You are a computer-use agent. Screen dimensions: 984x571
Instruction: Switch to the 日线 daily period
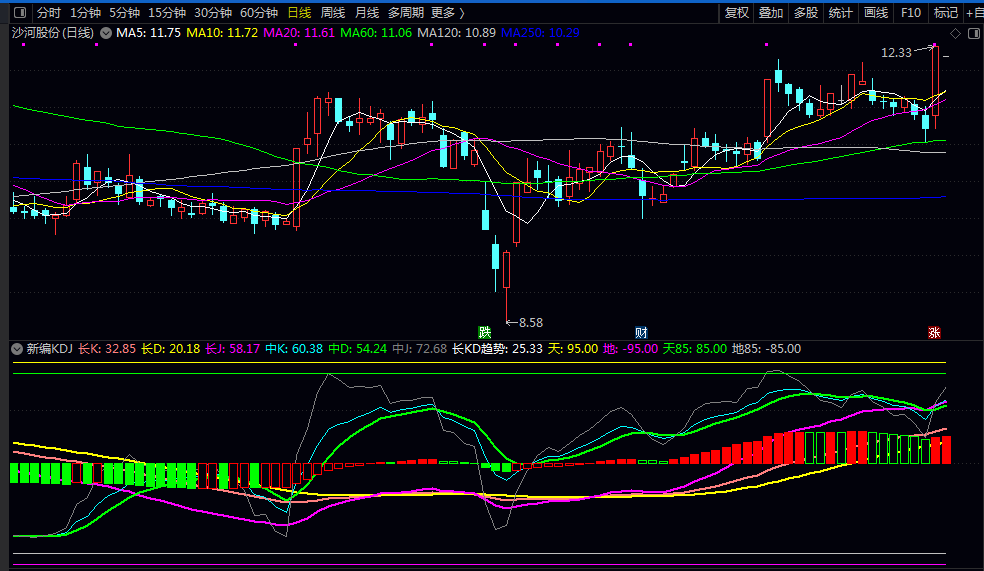click(x=299, y=13)
